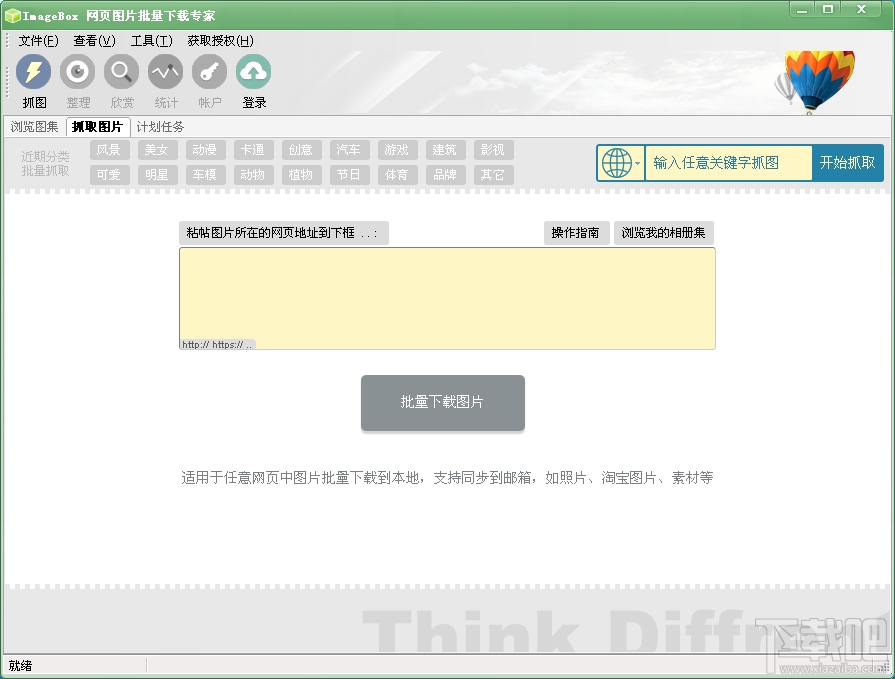Click the 登录 login icon

tap(253, 72)
